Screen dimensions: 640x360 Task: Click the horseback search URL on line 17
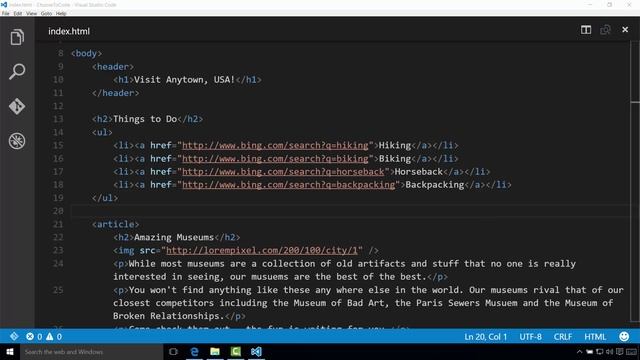point(283,171)
